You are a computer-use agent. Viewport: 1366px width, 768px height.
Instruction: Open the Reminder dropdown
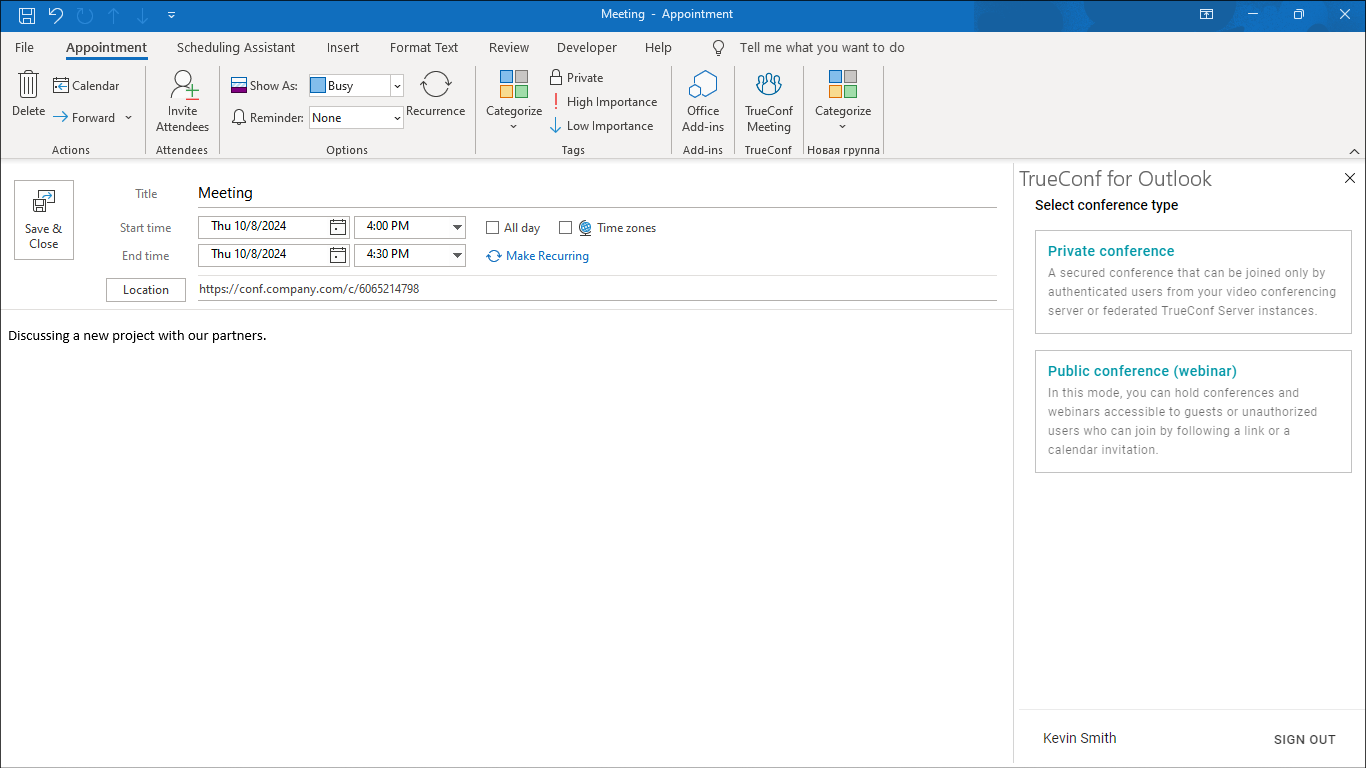coord(397,118)
